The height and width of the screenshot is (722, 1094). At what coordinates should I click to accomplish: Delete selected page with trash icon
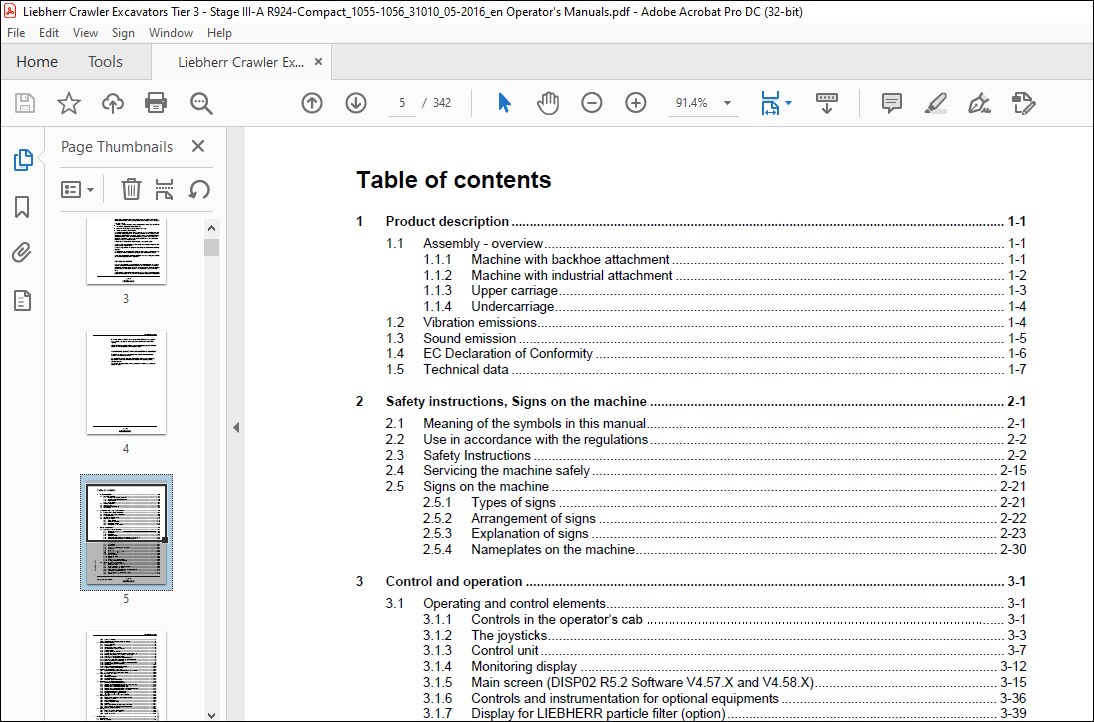131,189
